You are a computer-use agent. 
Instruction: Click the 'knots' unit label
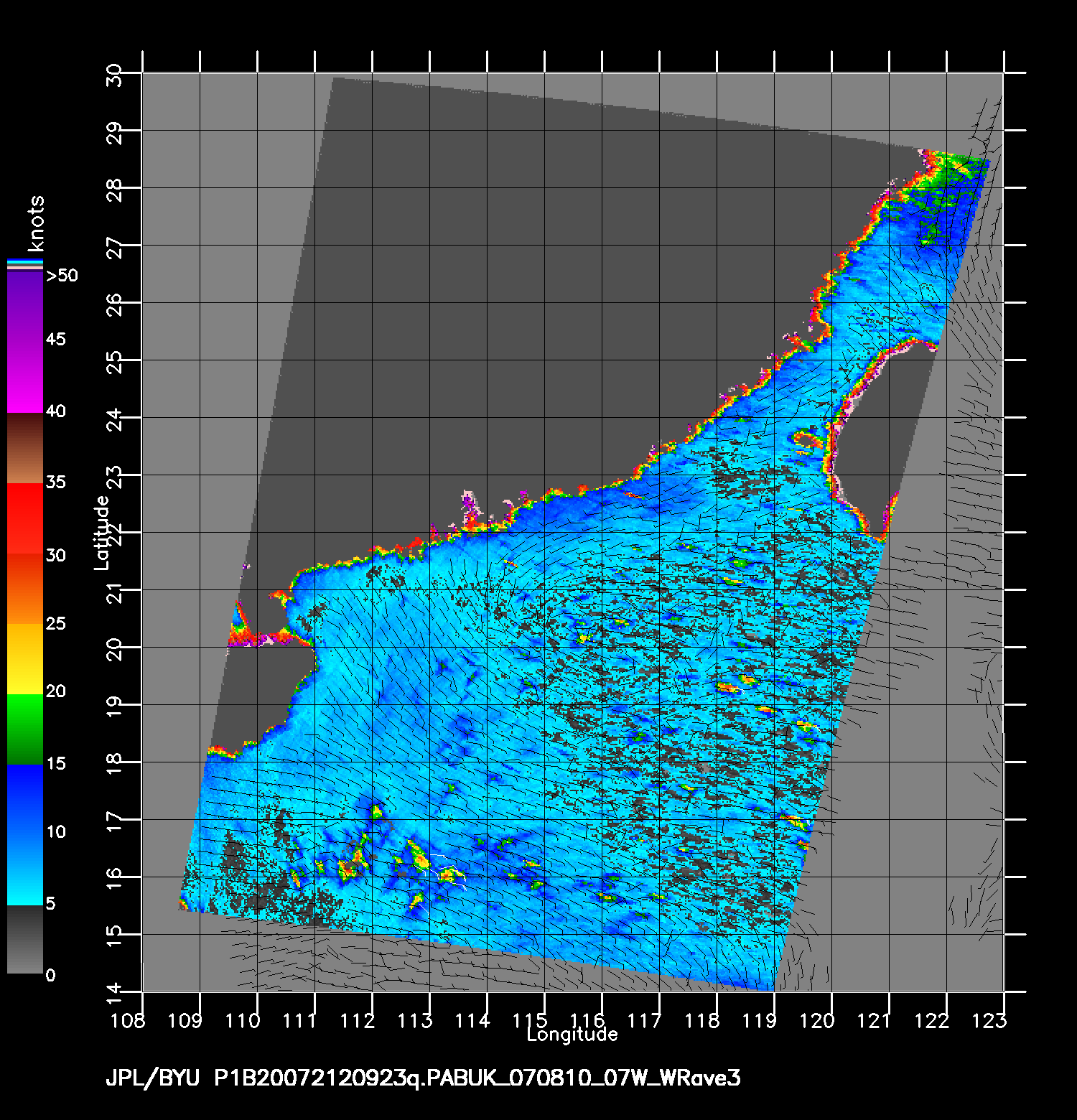(36, 223)
